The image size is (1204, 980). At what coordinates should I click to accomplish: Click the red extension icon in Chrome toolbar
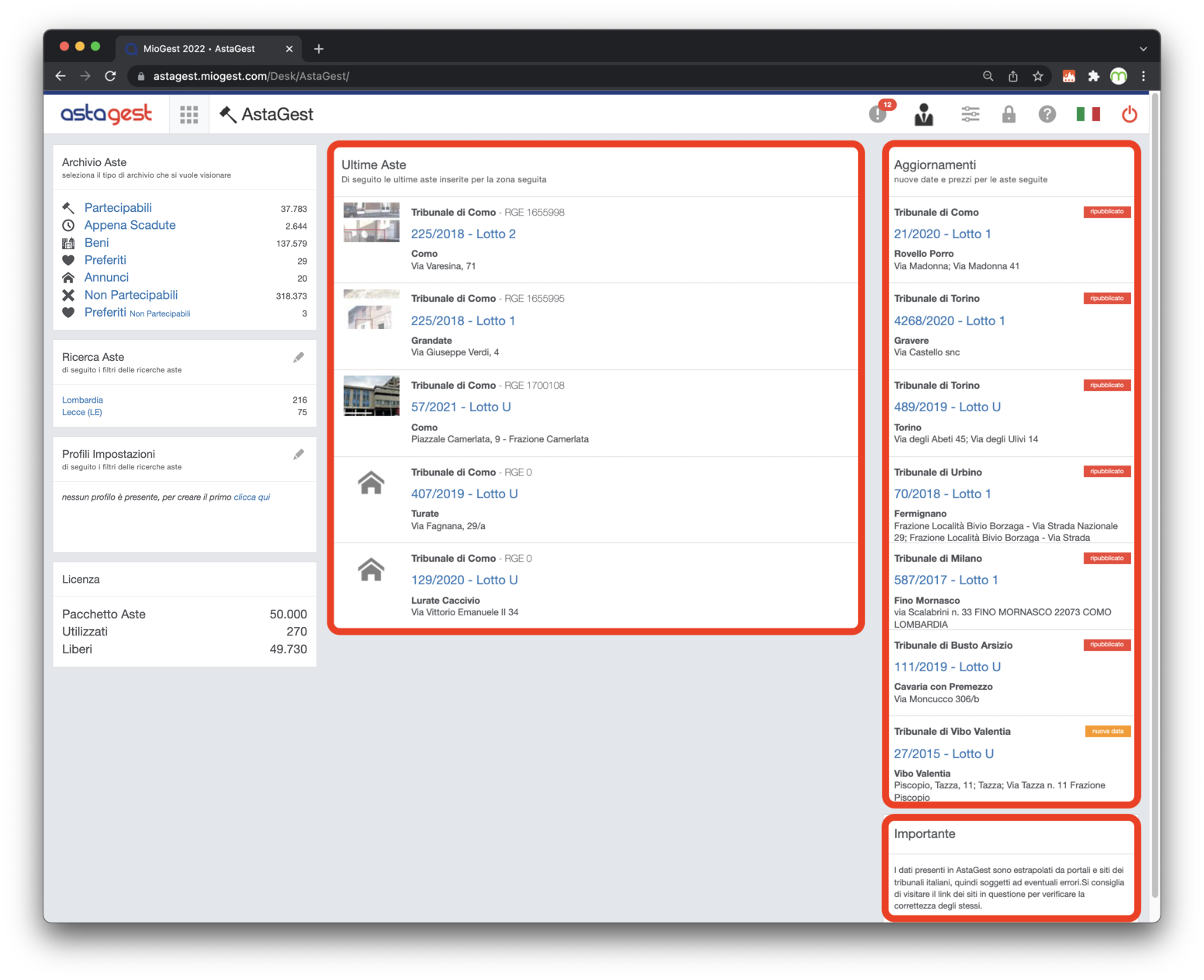(x=1068, y=76)
